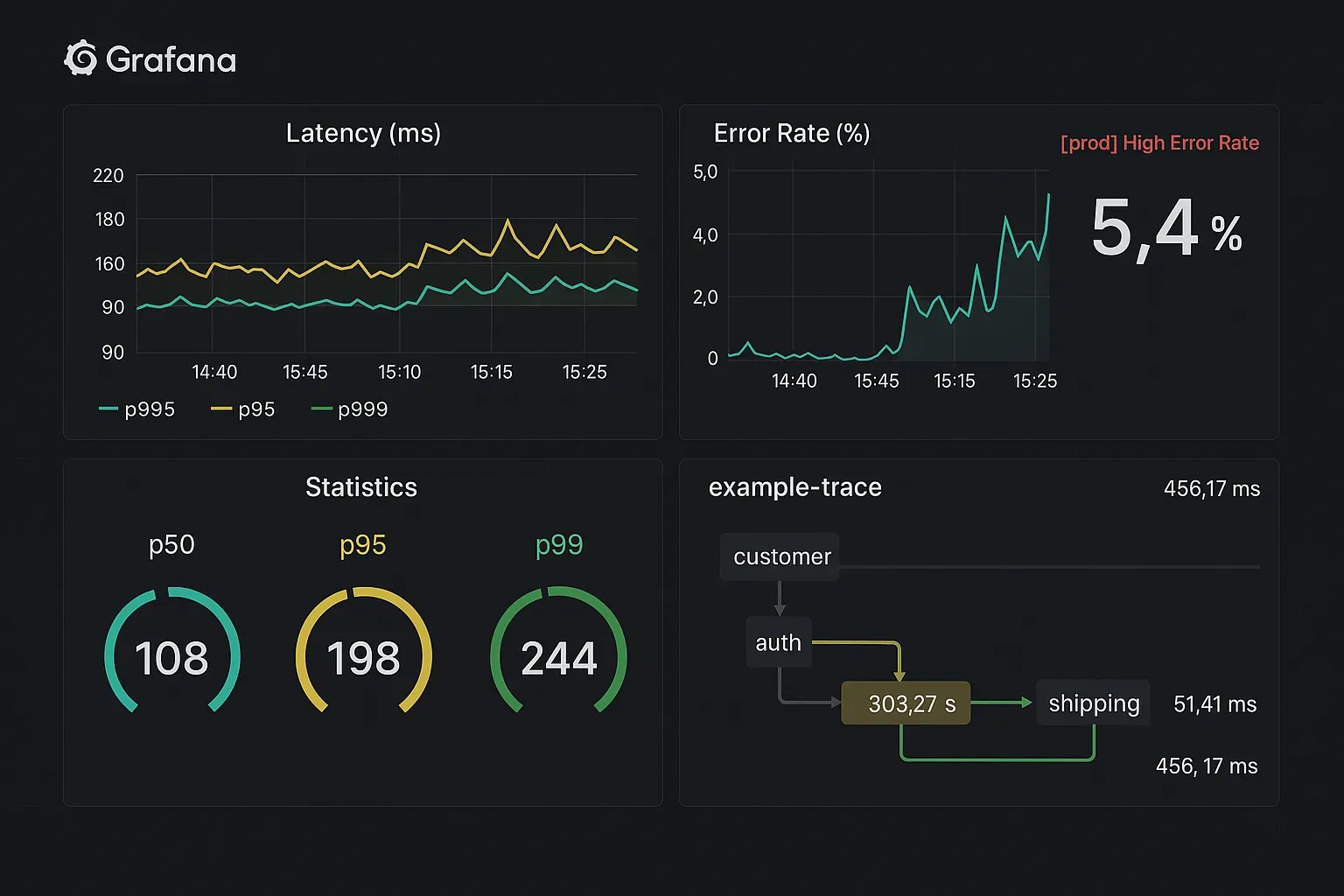The image size is (1344, 896).
Task: Open the Error Rate (%) panel title
Action: (x=791, y=133)
